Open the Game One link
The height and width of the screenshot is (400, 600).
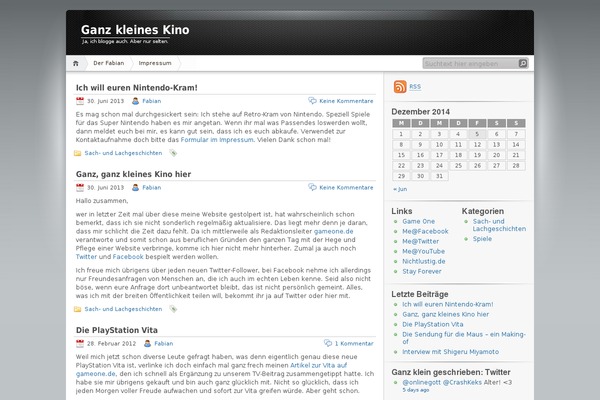pos(418,221)
